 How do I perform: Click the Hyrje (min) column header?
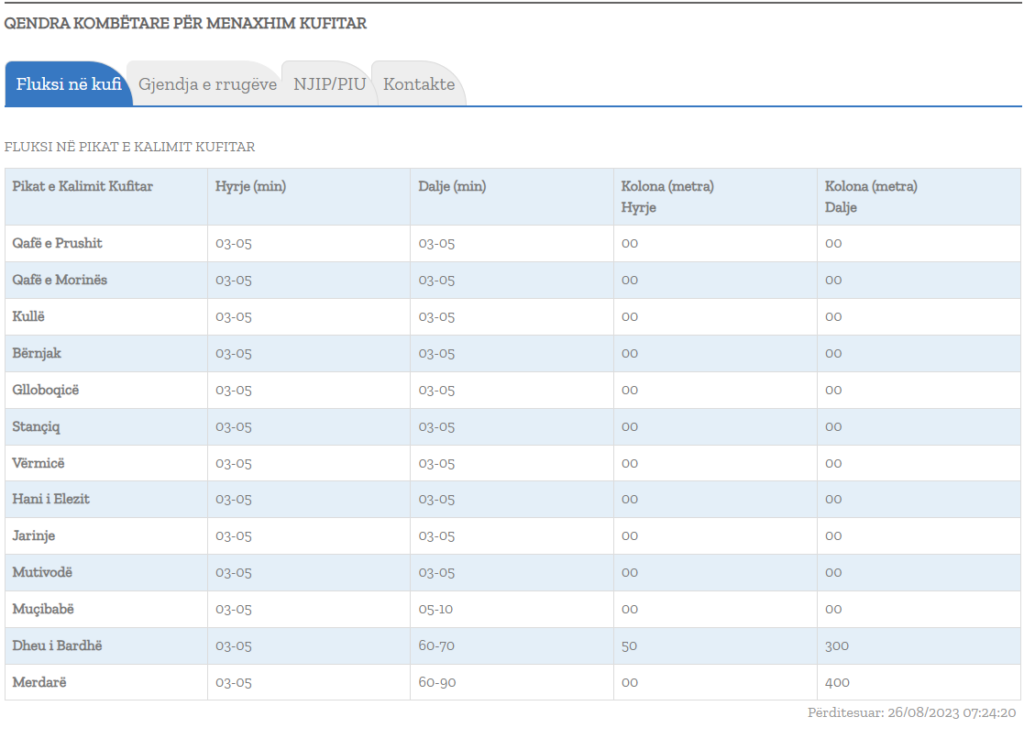coord(251,187)
